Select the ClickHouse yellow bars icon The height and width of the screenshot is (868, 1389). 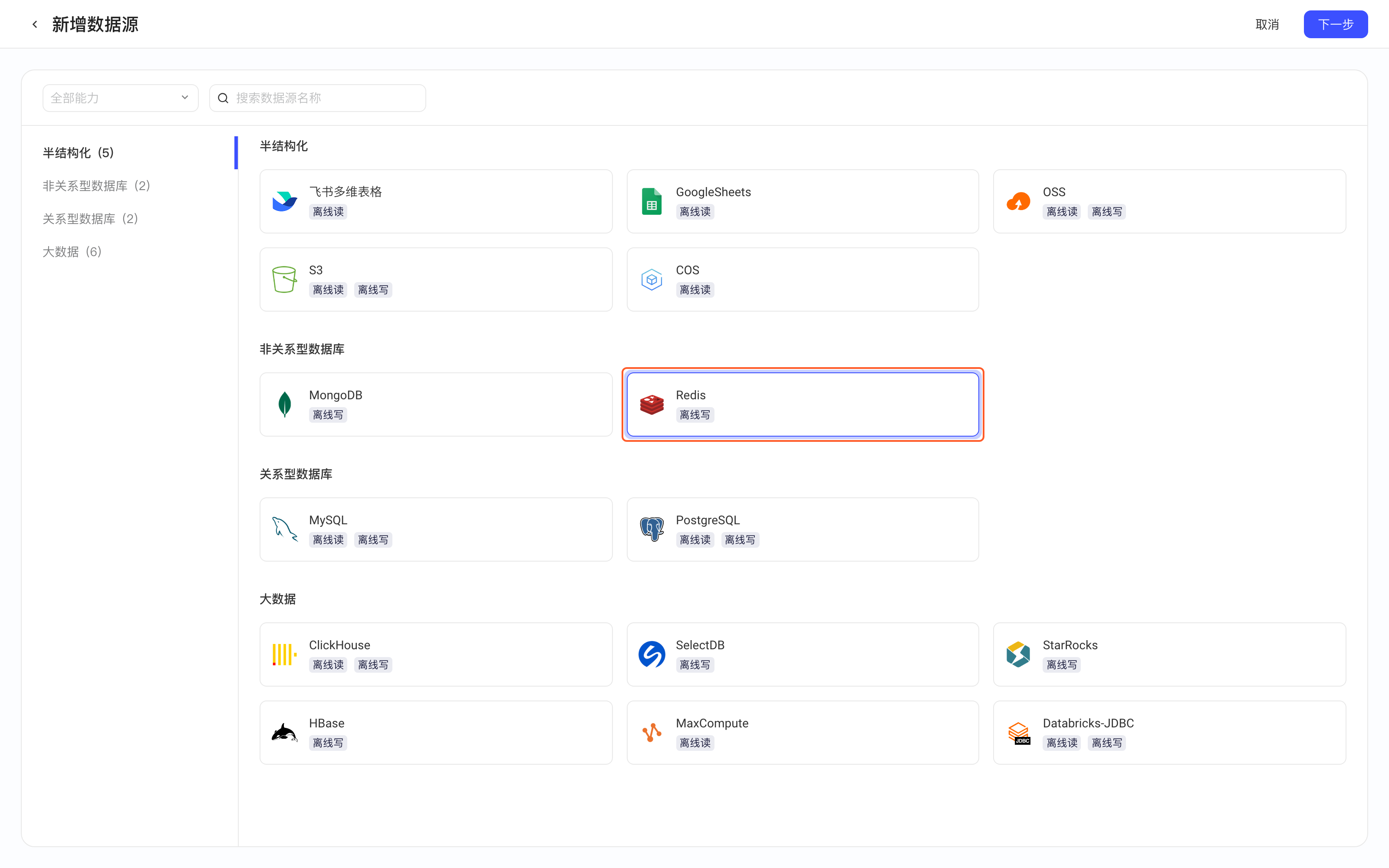[x=285, y=654]
